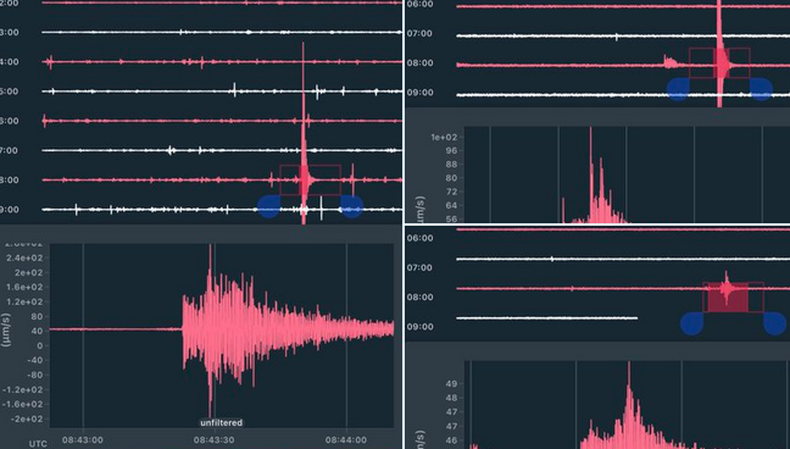Screen dimensions: 790x449
Task: Click the 08:00 row label in the bottom-right helicorder
Action: pyautogui.click(x=420, y=297)
